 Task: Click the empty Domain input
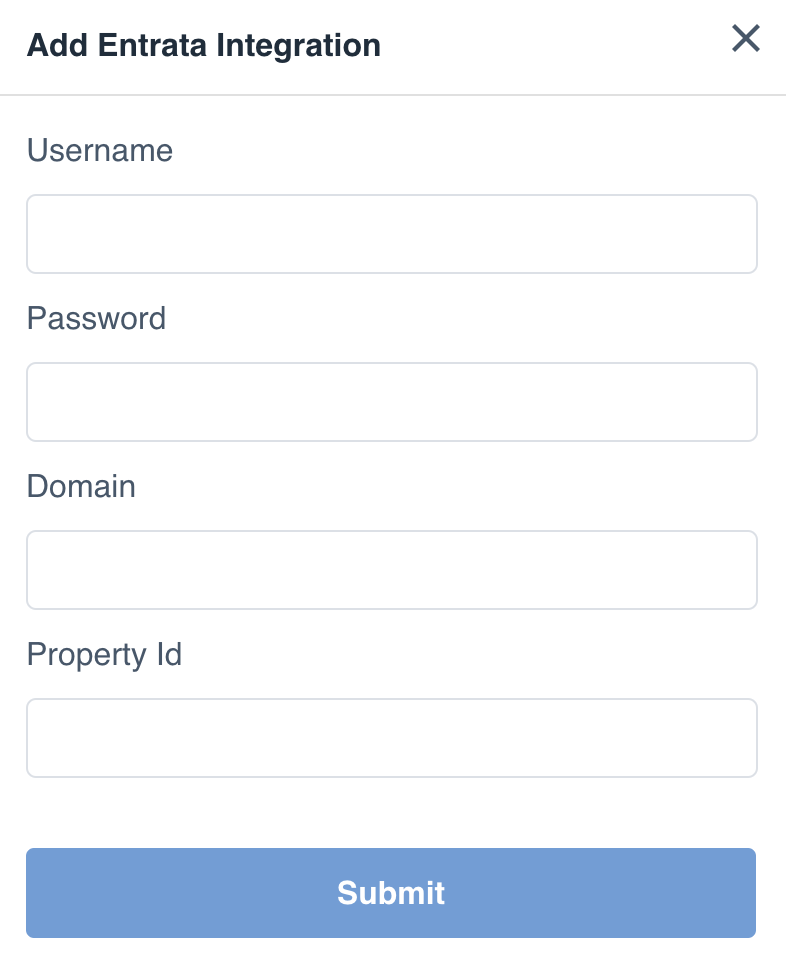392,569
